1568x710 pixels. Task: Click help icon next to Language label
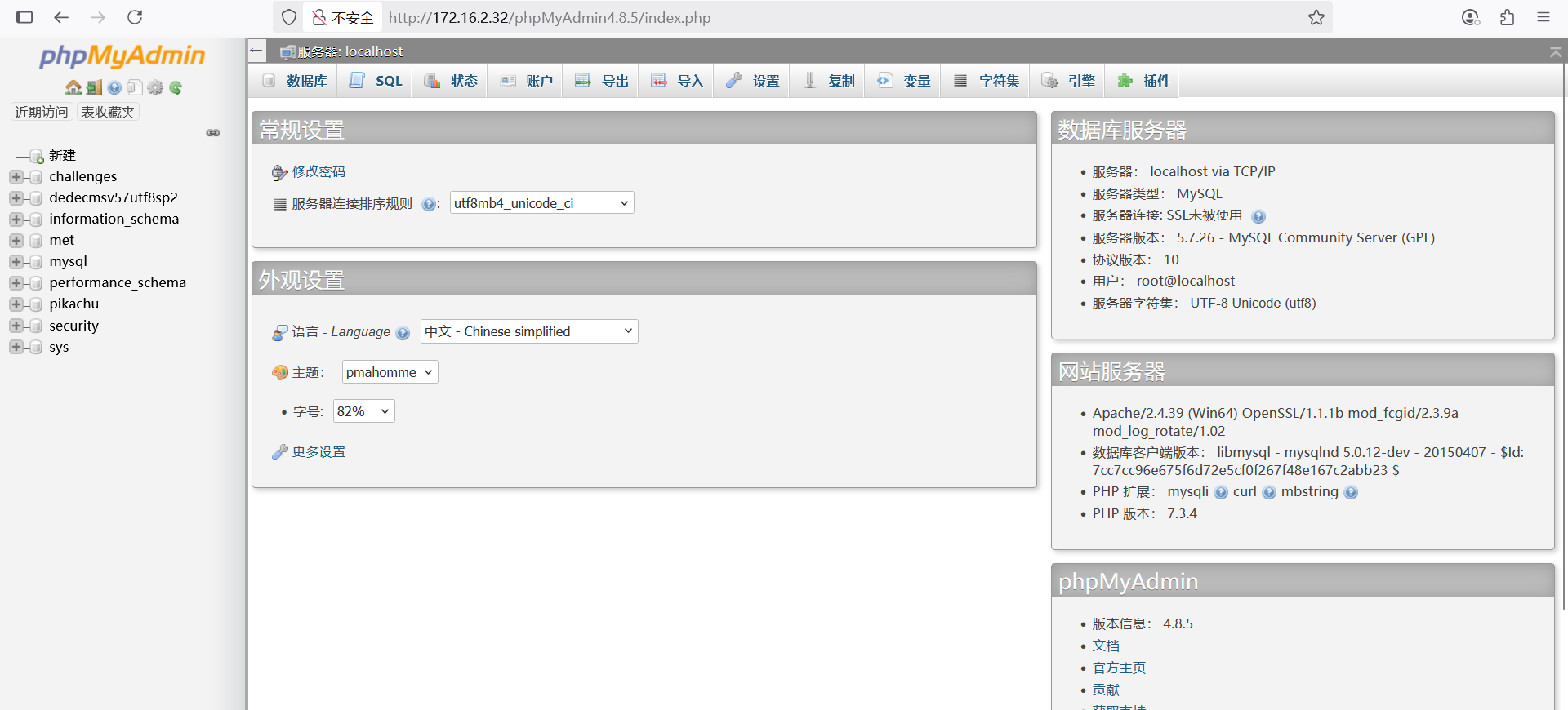point(403,332)
